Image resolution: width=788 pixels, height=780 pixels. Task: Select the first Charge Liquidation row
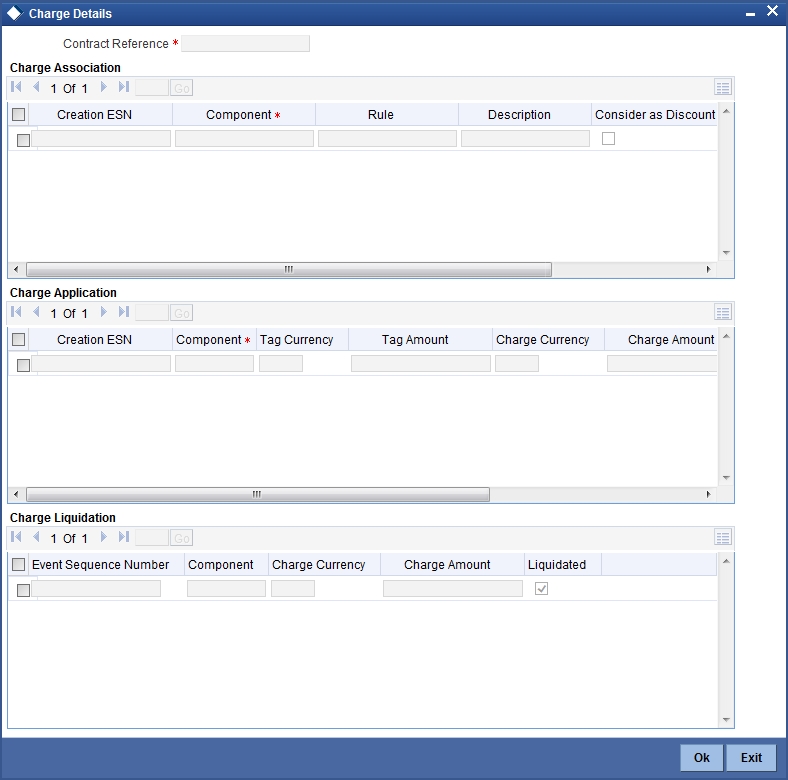tap(23, 591)
